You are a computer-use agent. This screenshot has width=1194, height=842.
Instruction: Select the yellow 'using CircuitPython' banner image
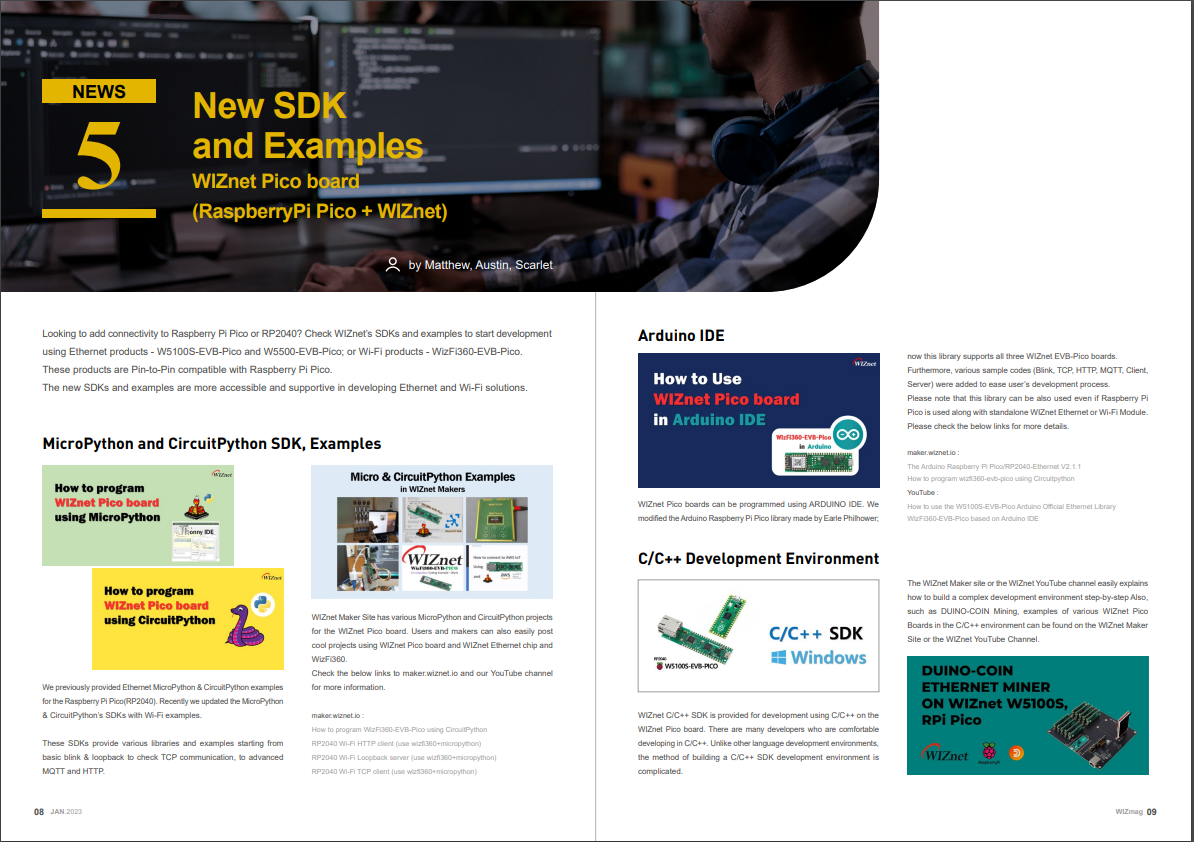point(188,619)
